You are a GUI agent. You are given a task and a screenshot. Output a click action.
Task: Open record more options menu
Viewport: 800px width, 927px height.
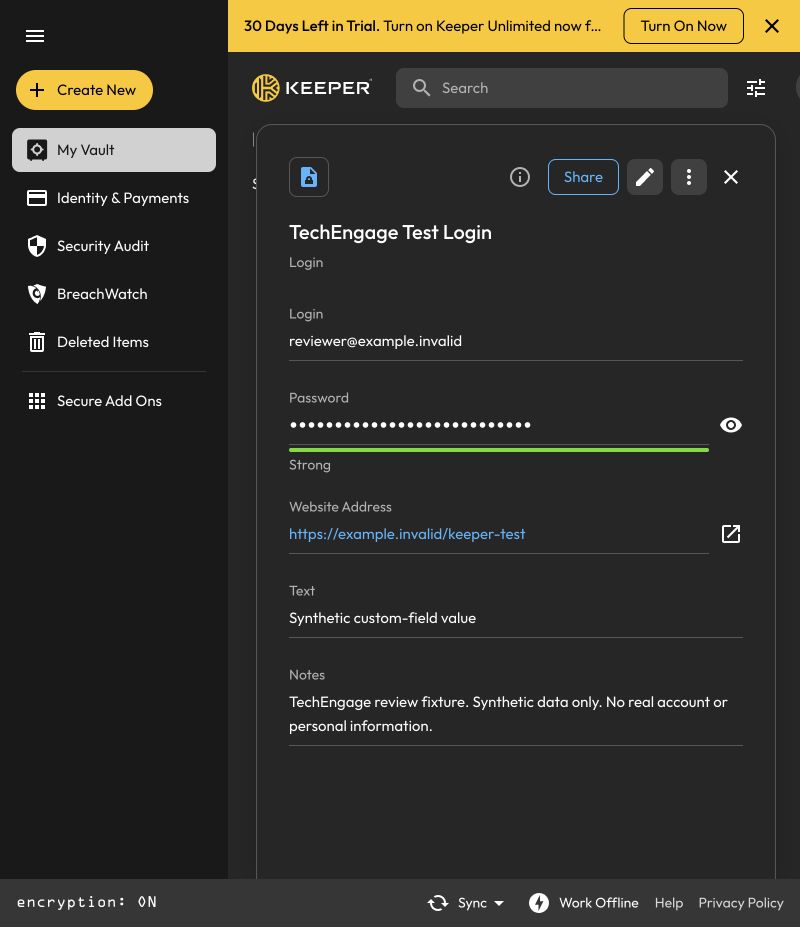(689, 177)
